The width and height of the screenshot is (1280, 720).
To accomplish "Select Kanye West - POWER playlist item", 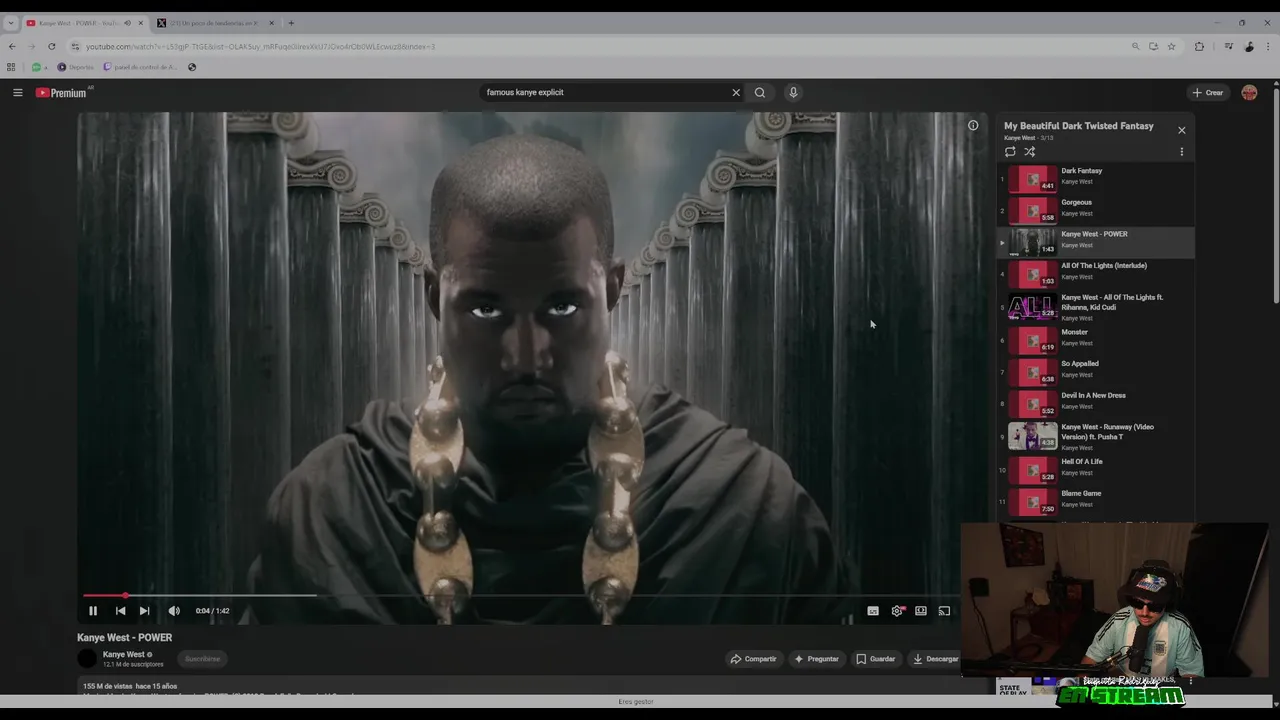I will coord(1096,242).
